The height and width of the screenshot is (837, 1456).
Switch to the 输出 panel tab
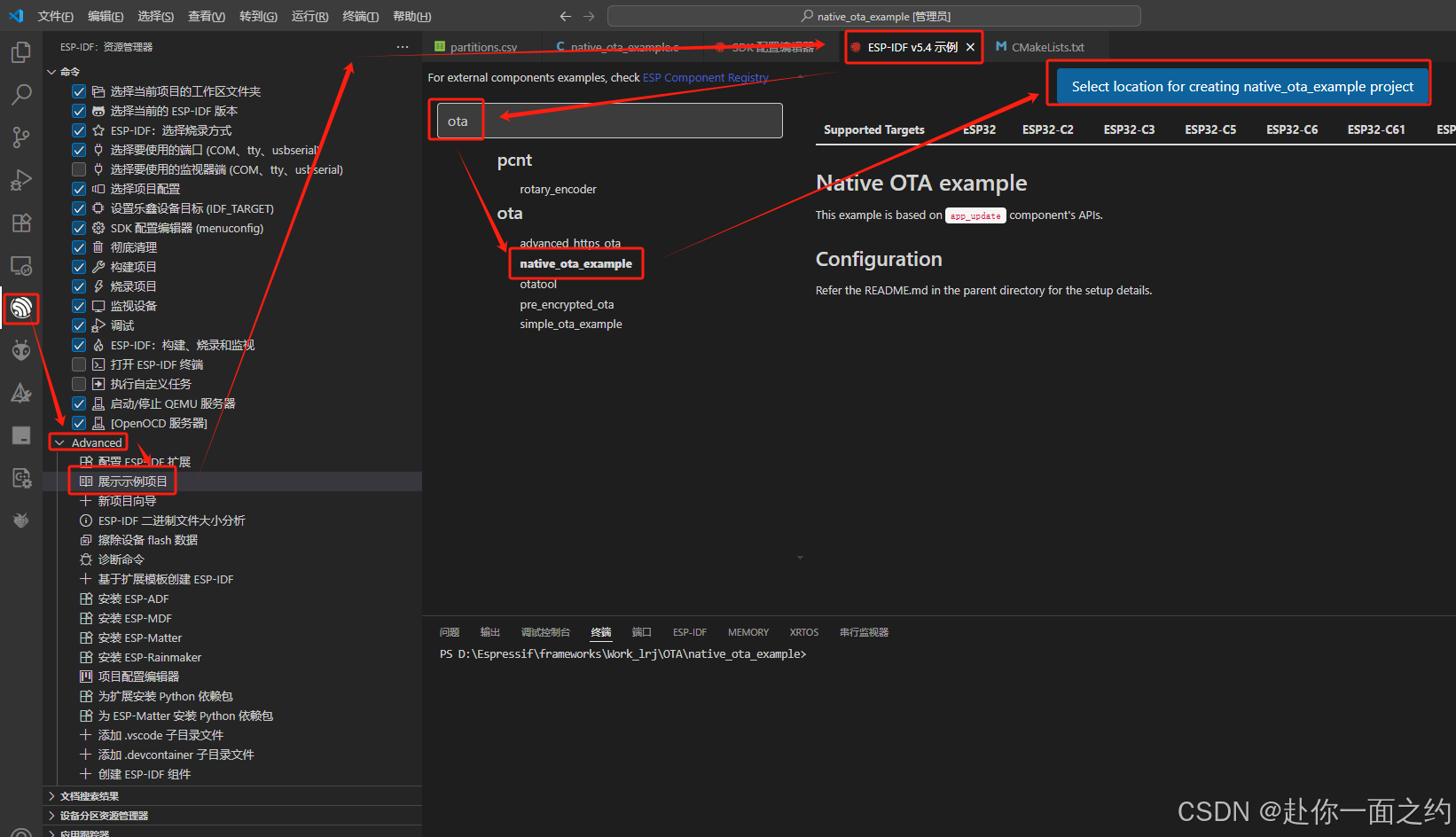[x=490, y=632]
